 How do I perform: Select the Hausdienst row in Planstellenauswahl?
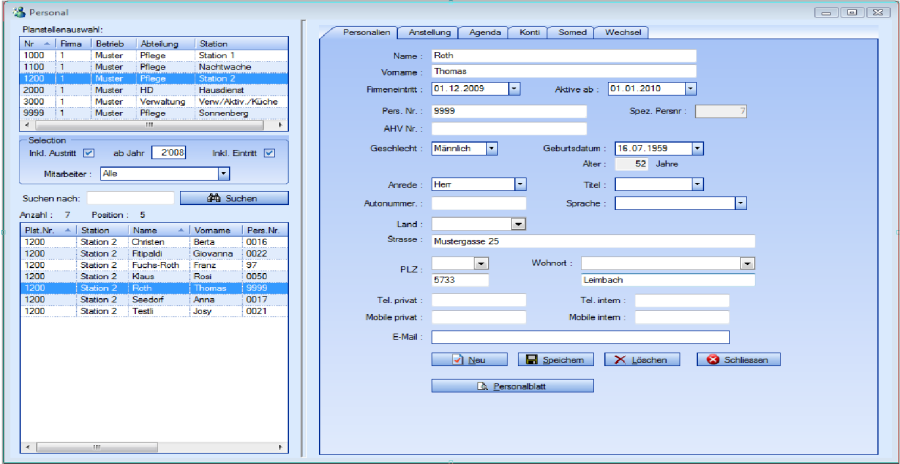click(x=150, y=90)
